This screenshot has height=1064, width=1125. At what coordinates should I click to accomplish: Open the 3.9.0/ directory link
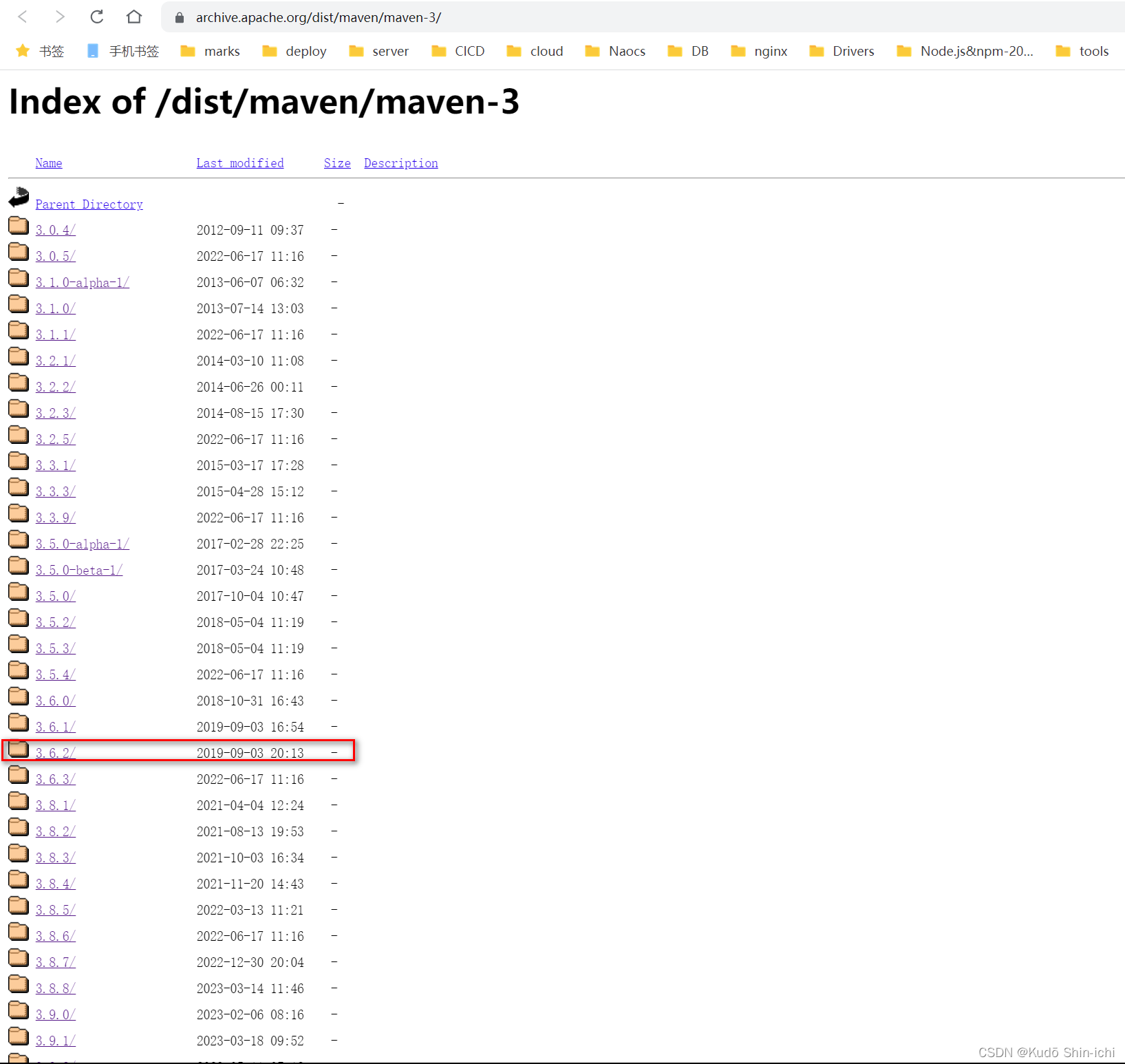coord(56,1014)
